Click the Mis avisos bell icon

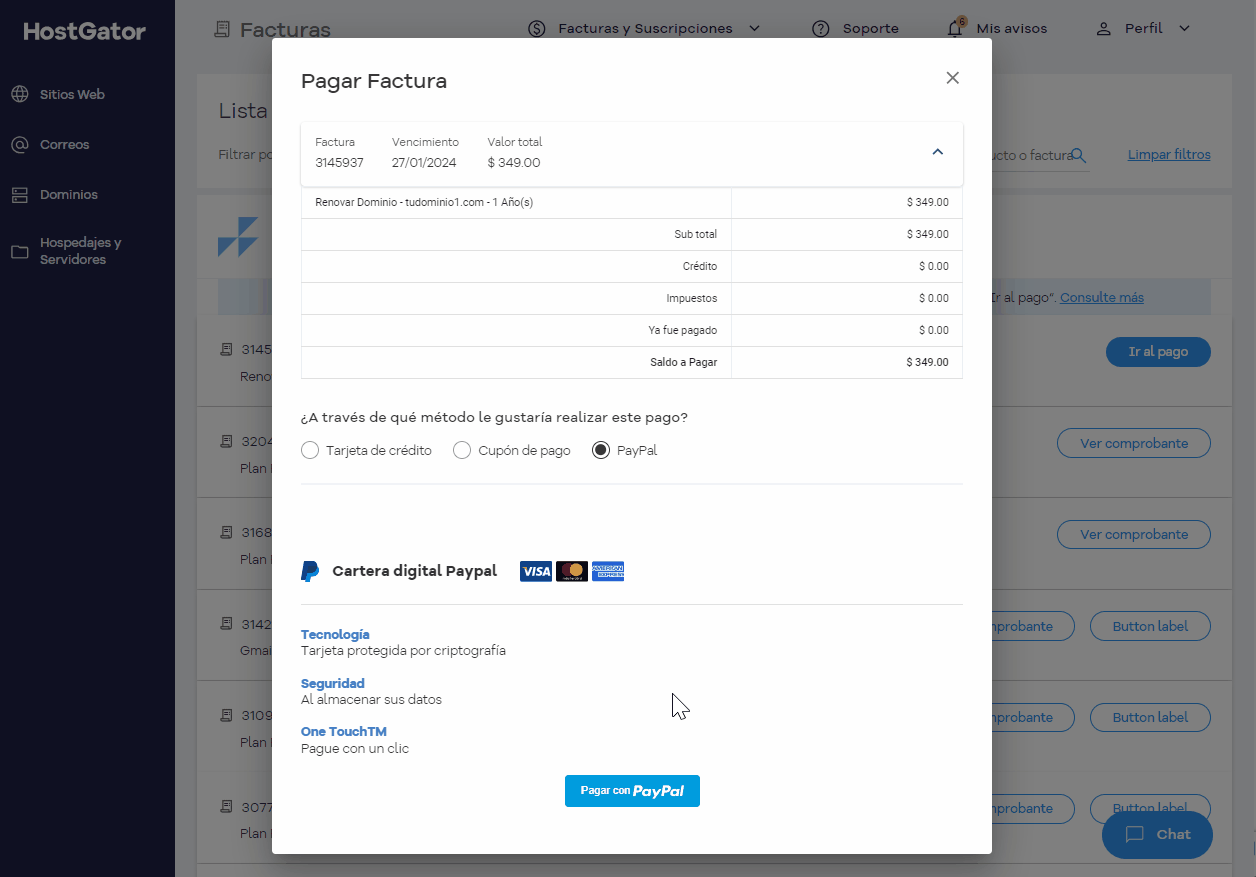click(x=956, y=28)
